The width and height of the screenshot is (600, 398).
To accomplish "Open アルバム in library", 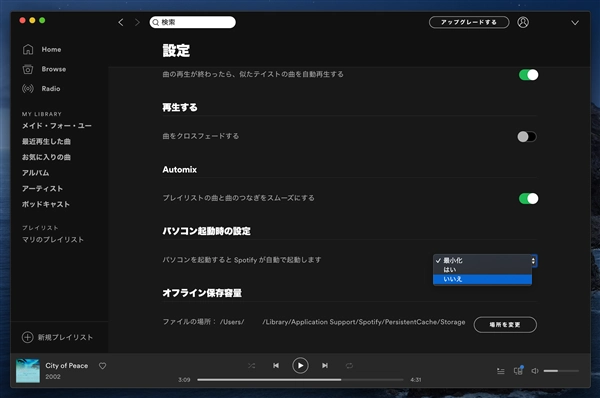I will click(x=36, y=173).
